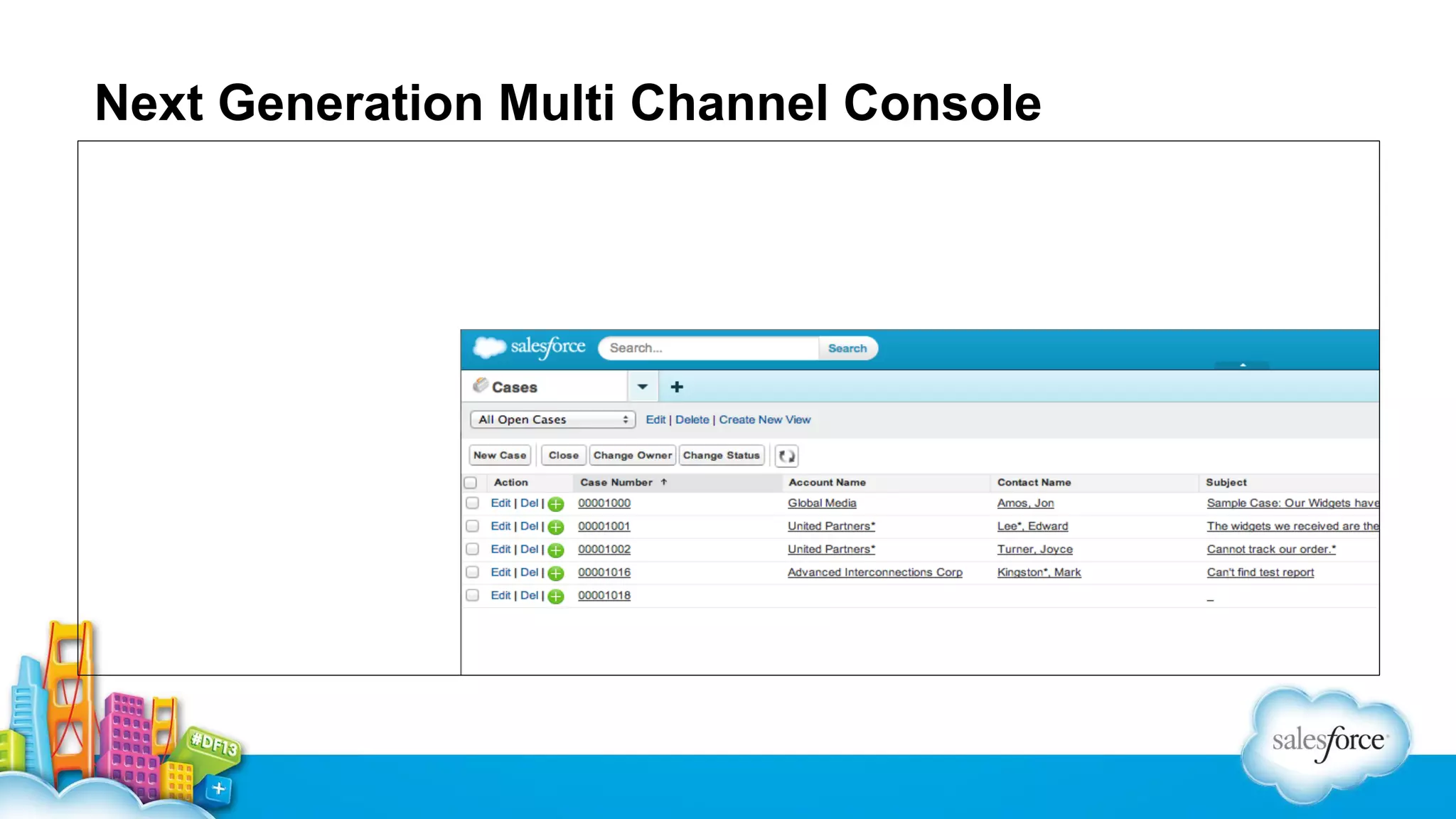Check the box for case 00001016
This screenshot has width=1456, height=819.
pyautogui.click(x=472, y=572)
